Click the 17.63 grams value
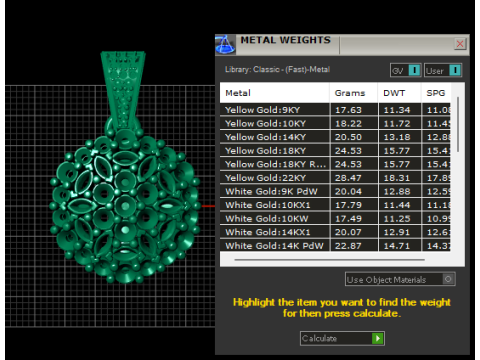This screenshot has height=360, width=480. 348,110
